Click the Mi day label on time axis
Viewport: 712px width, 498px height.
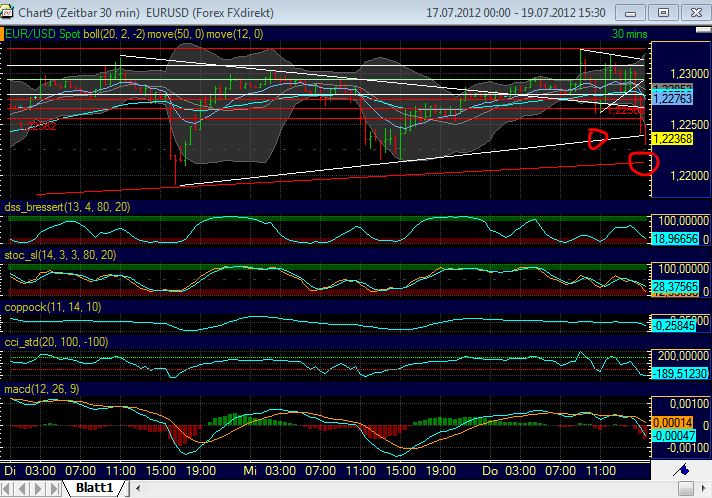(x=250, y=471)
